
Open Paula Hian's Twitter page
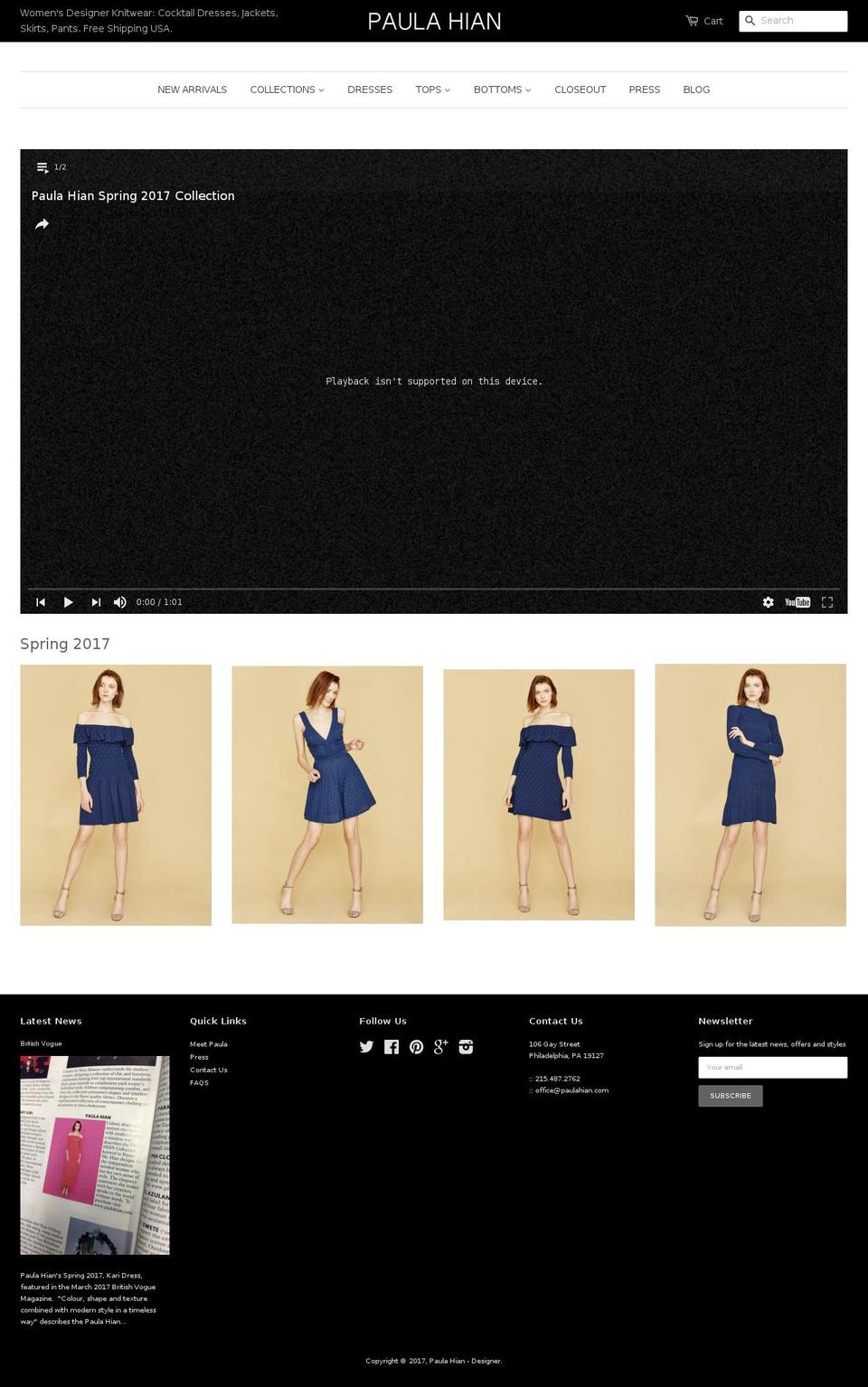click(366, 1046)
